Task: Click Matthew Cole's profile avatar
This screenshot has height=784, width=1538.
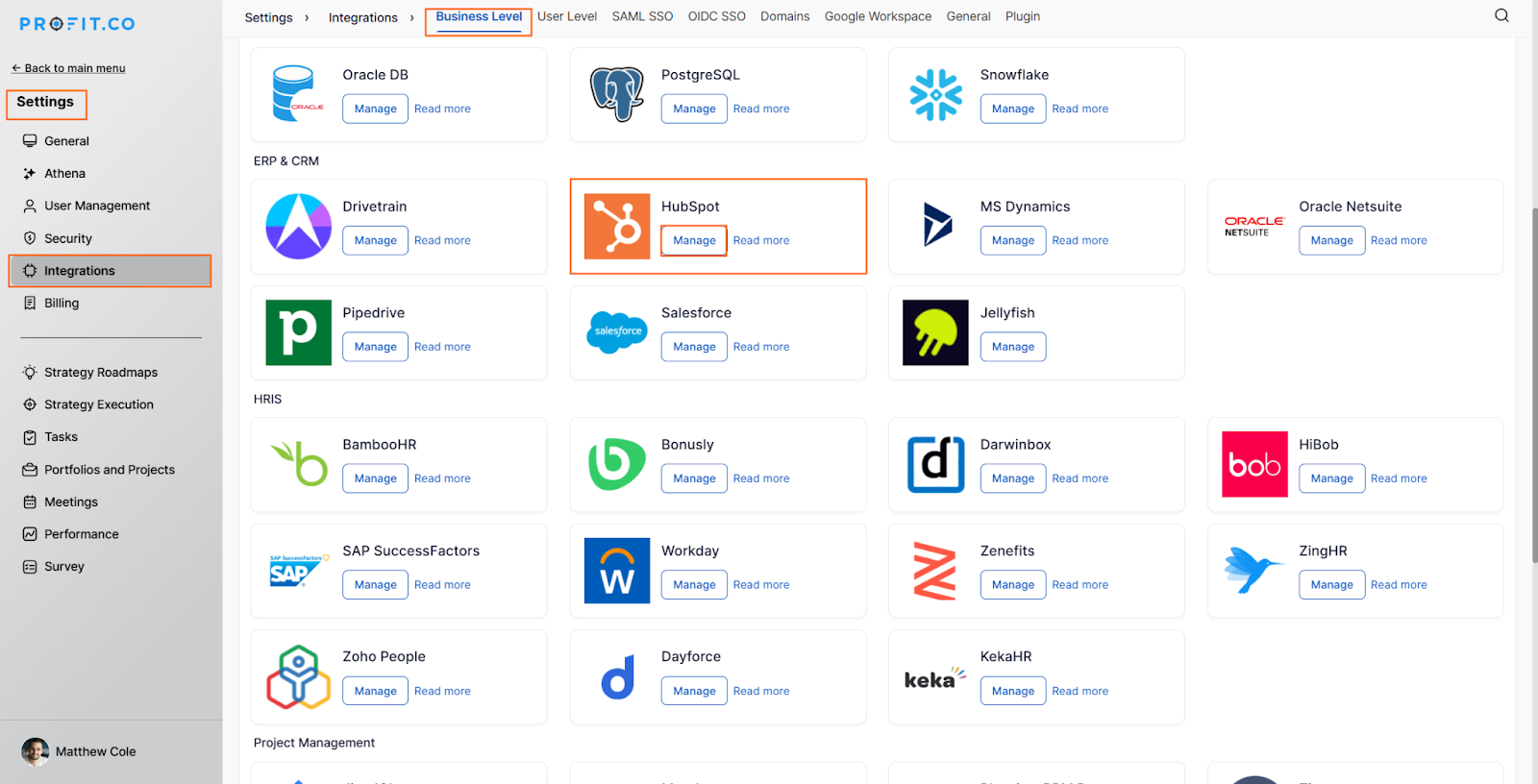Action: click(36, 751)
